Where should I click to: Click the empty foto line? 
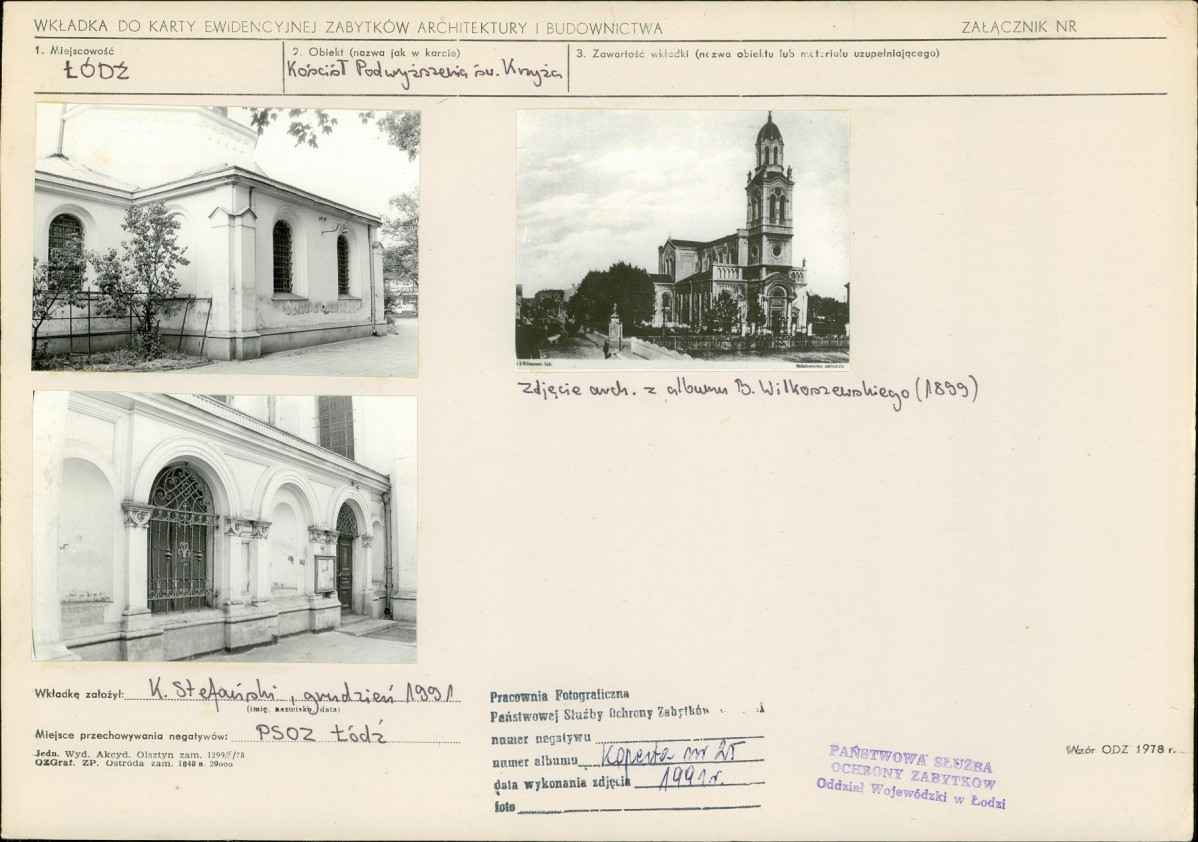click(640, 806)
